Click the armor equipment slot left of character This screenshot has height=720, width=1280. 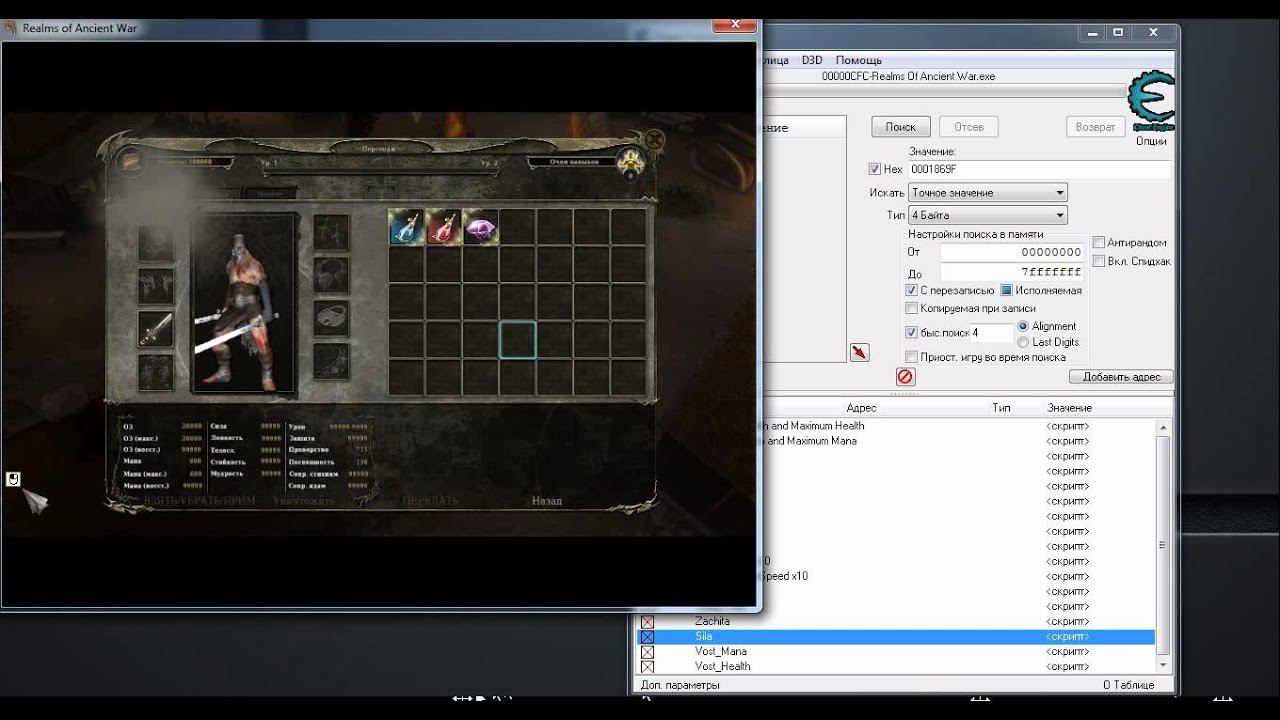click(155, 285)
